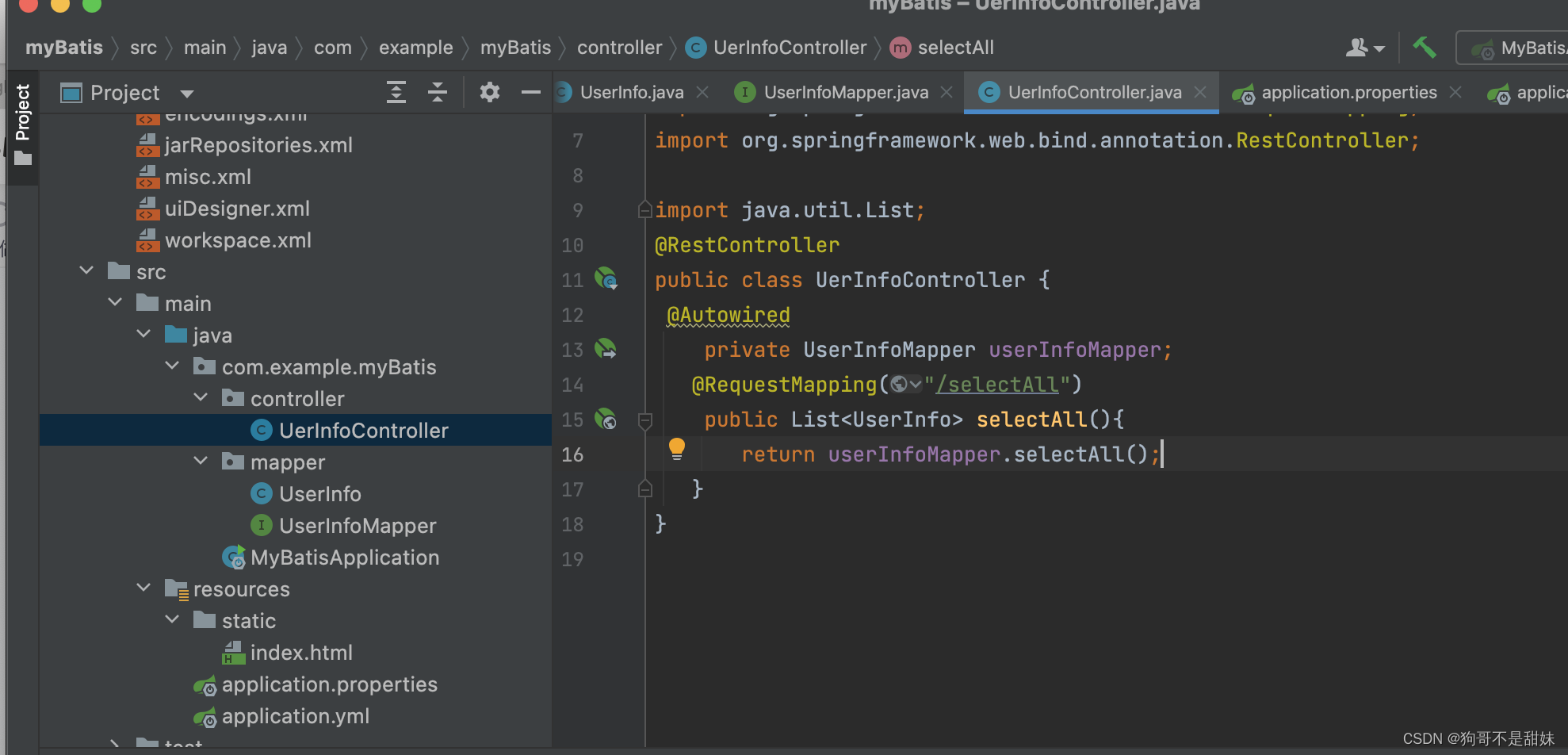Click the fold end marker on line 17

pyautogui.click(x=645, y=489)
